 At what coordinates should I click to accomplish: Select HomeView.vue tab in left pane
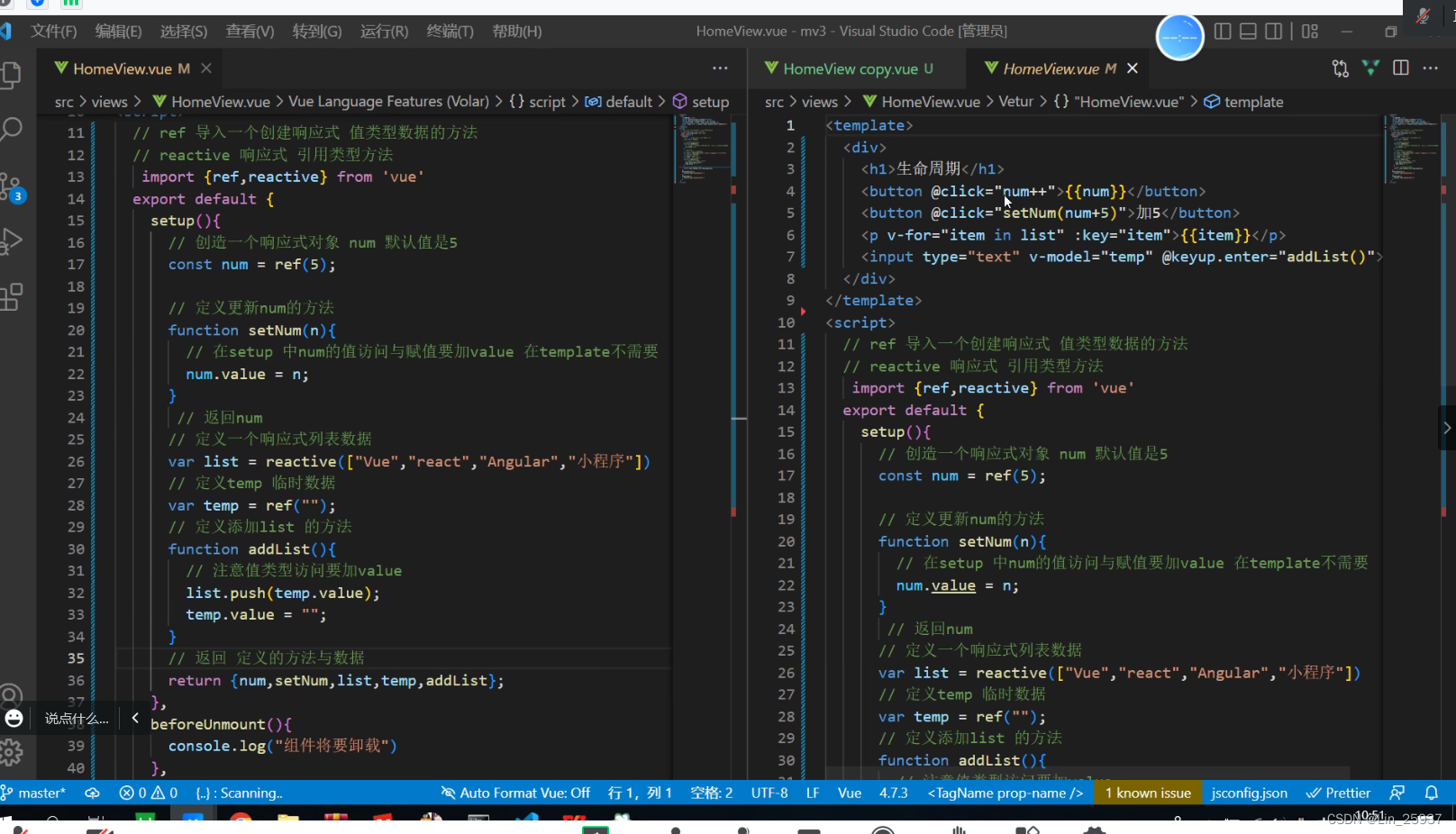click(131, 68)
